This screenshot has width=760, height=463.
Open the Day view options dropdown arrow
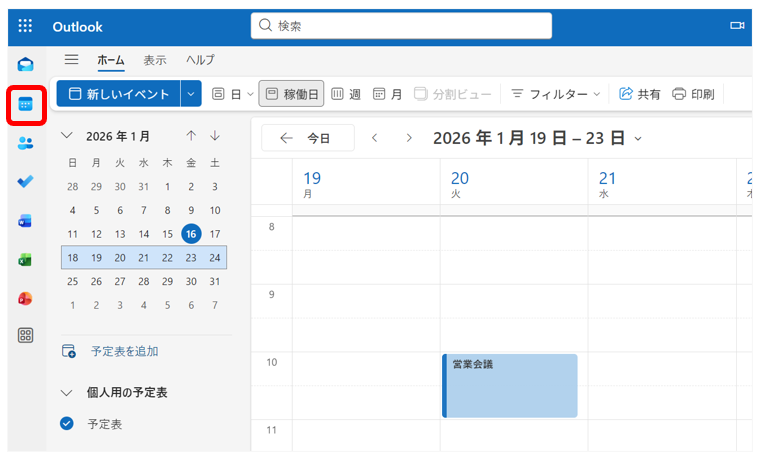pyautogui.click(x=250, y=94)
